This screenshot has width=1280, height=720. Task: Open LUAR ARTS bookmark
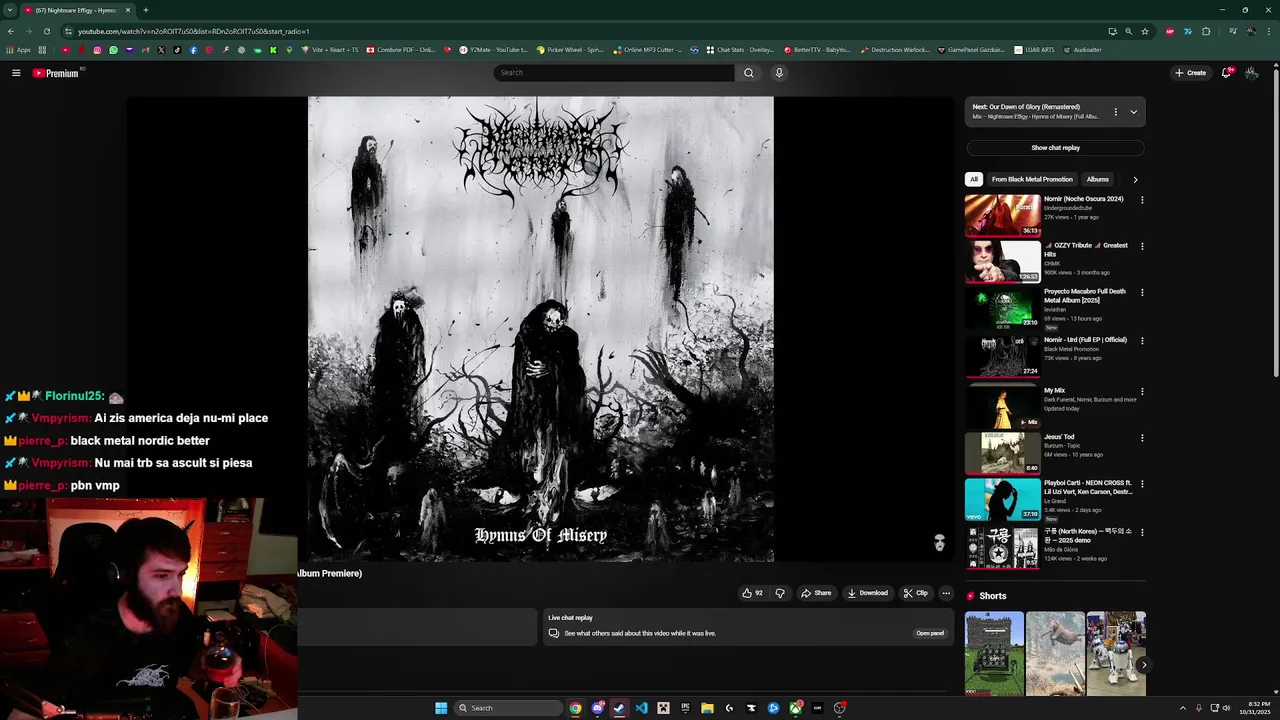[x=1034, y=50]
